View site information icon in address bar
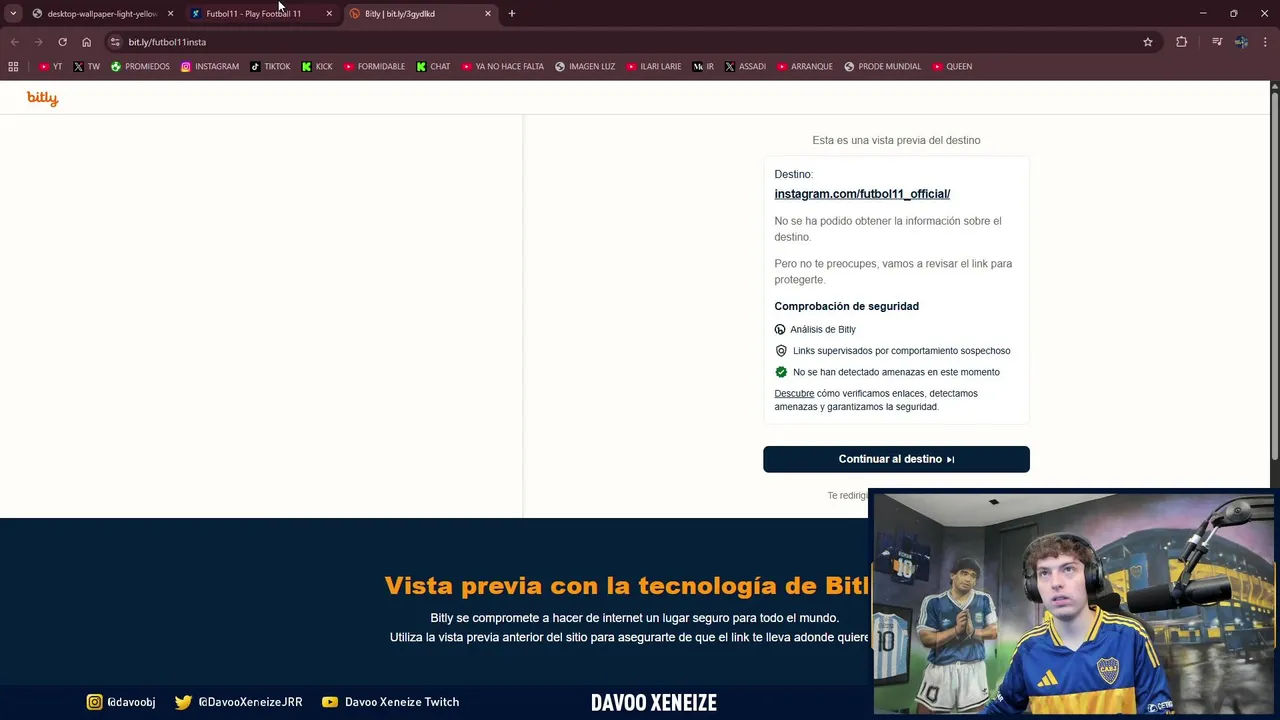The image size is (1280, 720). click(115, 42)
